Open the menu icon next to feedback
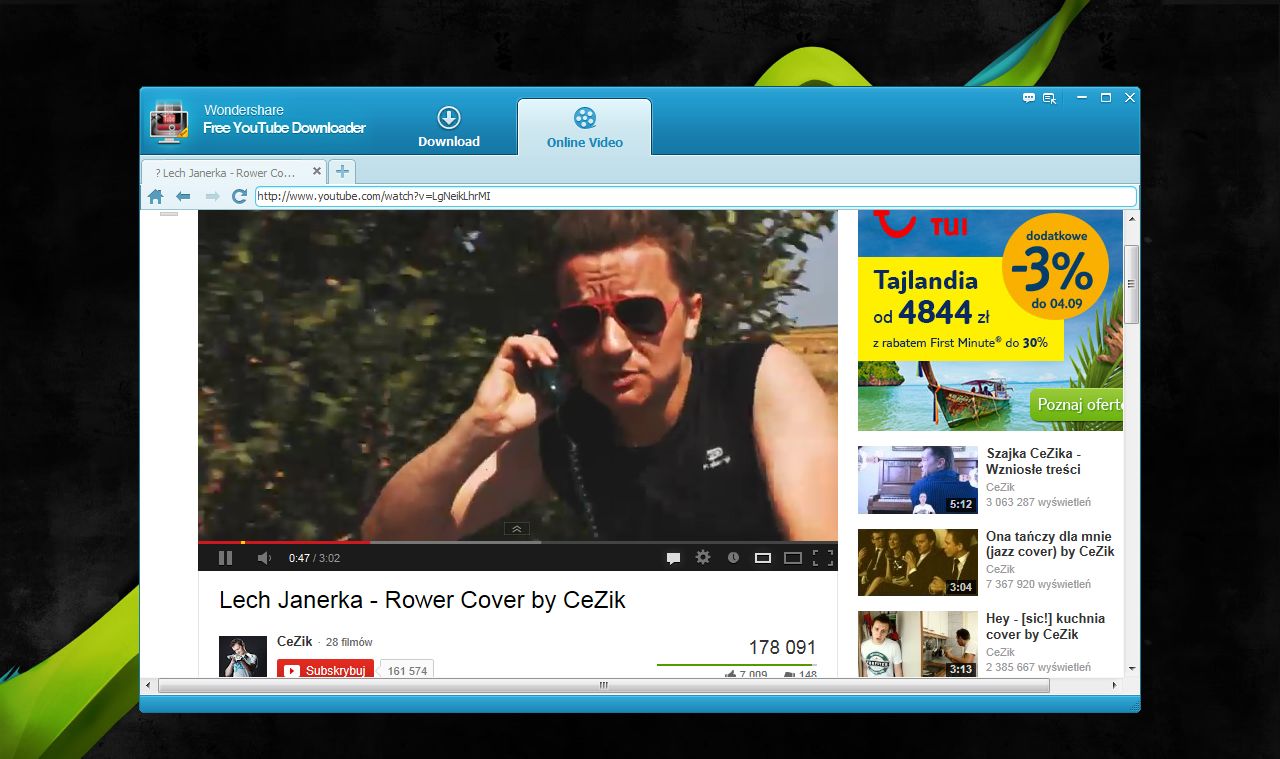1280x759 pixels. [x=1049, y=98]
